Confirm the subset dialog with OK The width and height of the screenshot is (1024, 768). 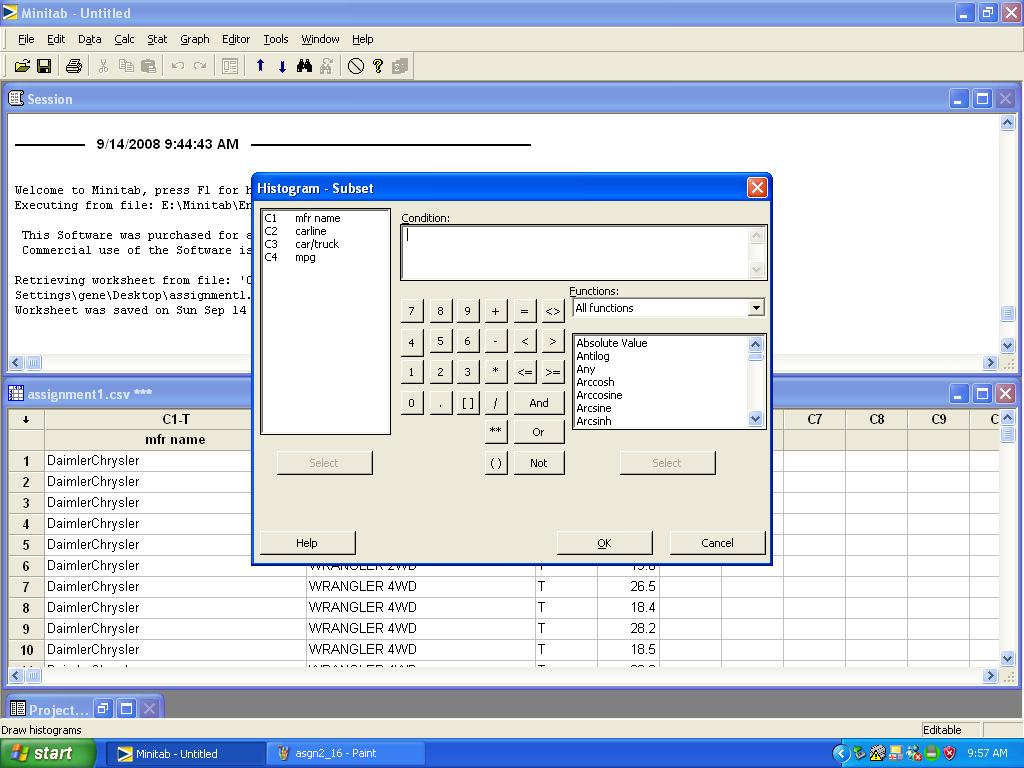tap(604, 543)
